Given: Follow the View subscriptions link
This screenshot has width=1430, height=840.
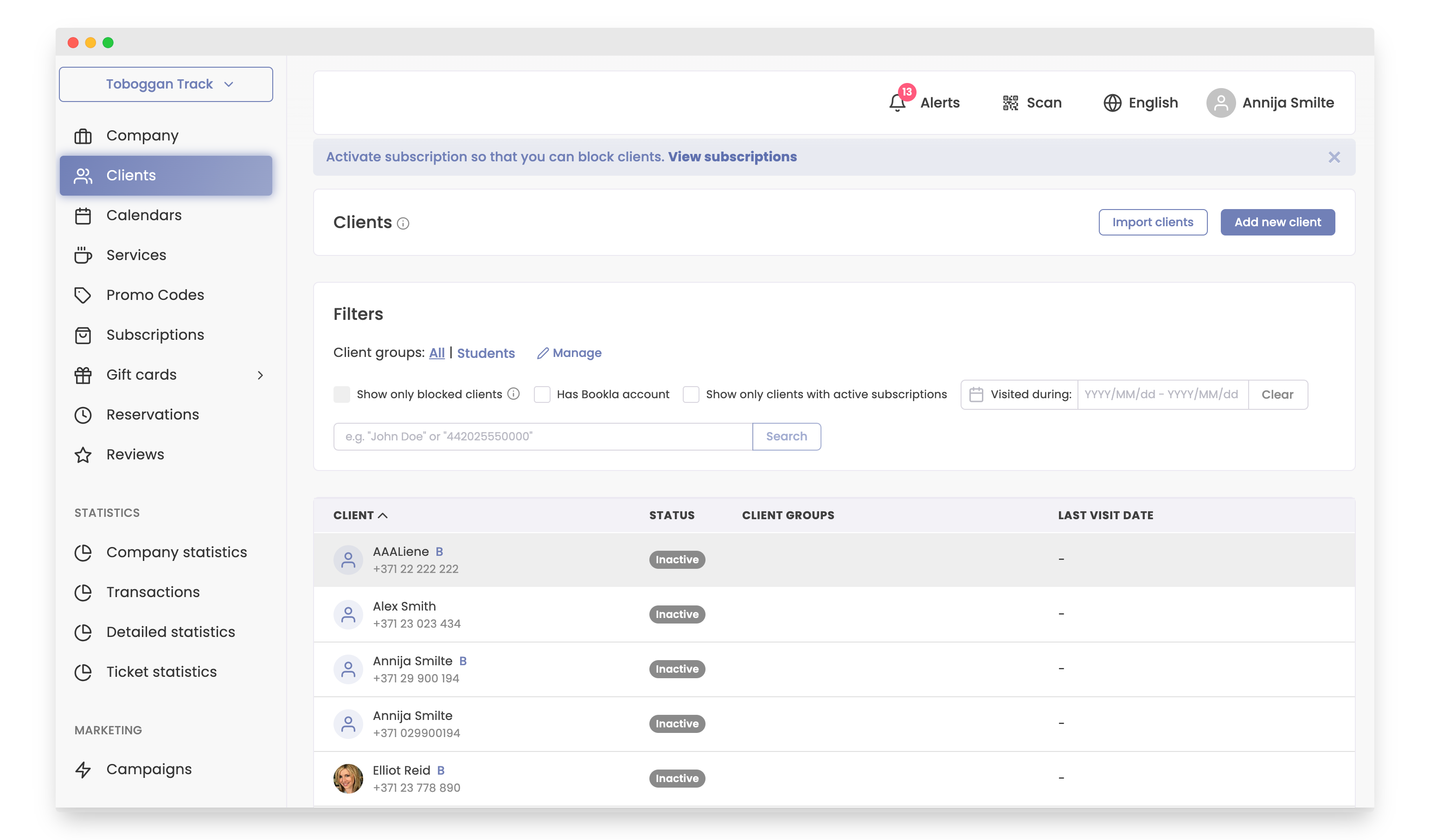Looking at the screenshot, I should (x=732, y=157).
